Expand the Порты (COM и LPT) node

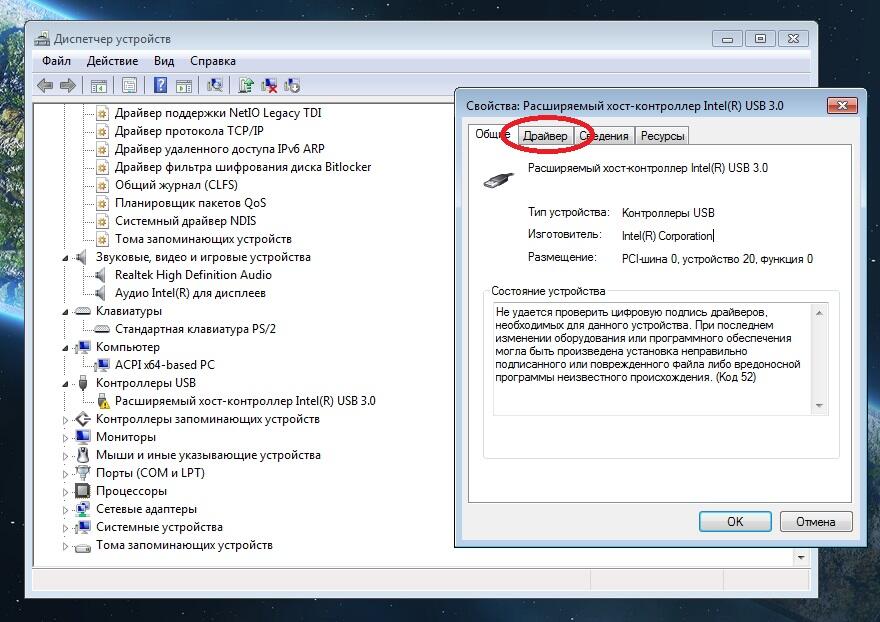(x=65, y=473)
